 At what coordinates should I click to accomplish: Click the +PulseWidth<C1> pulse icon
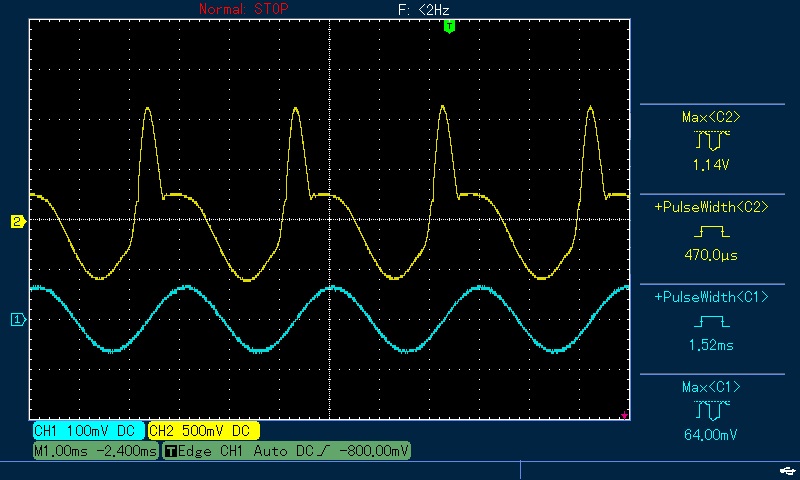coord(711,321)
